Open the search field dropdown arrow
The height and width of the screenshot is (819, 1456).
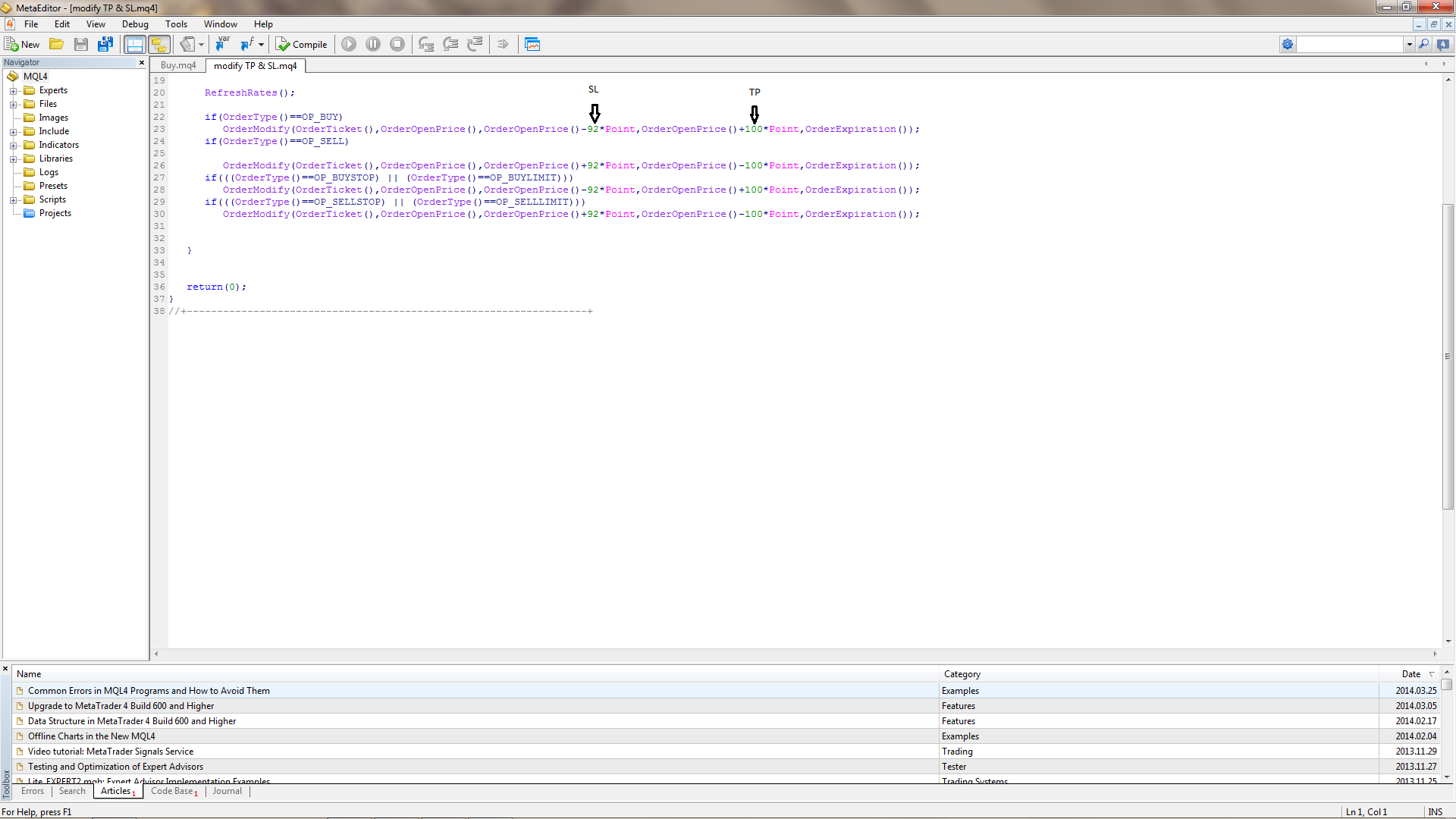click(x=1410, y=45)
